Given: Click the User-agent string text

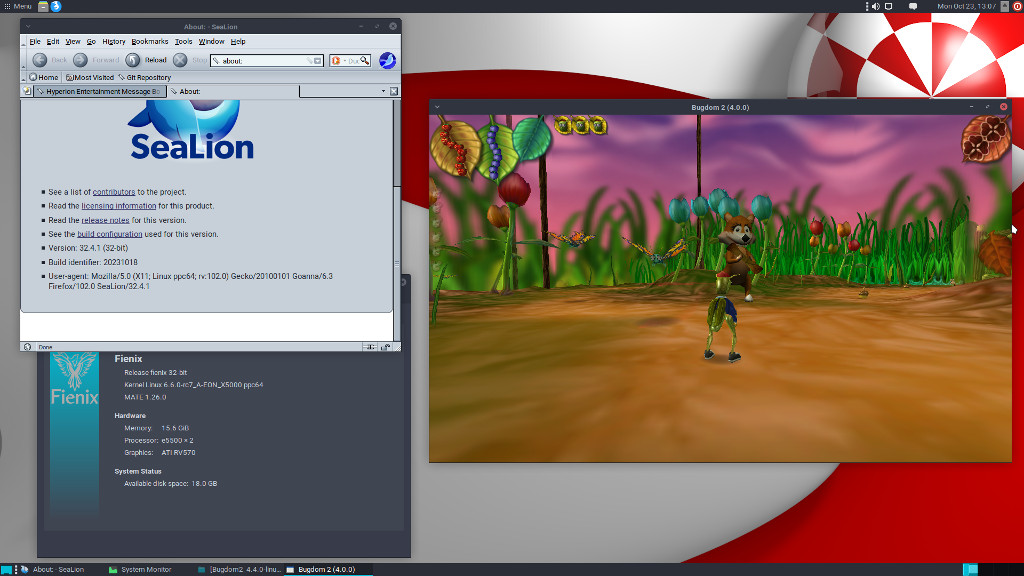Looking at the screenshot, I should coord(190,281).
